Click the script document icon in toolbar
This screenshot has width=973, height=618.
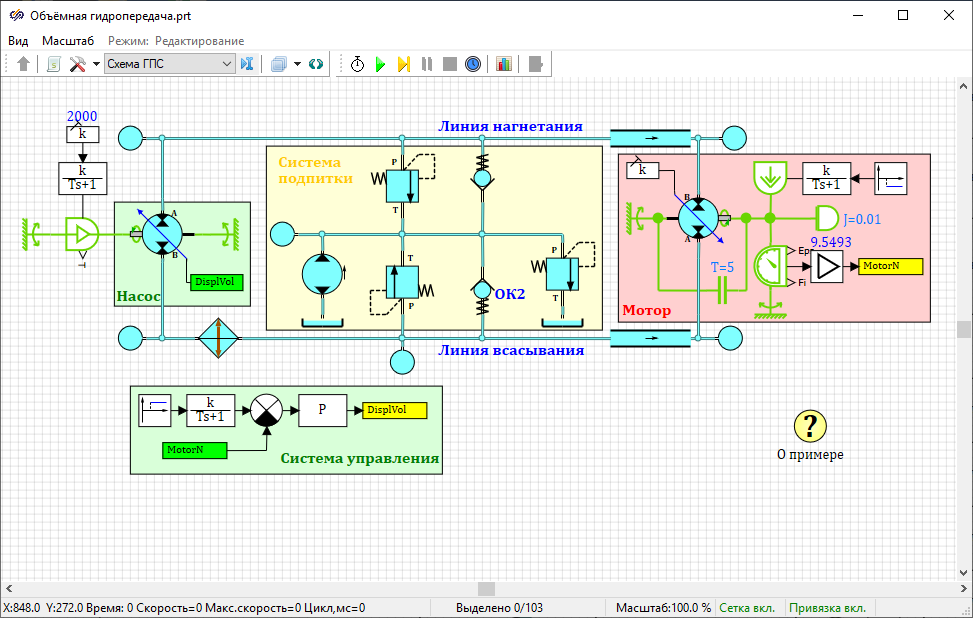coord(54,64)
